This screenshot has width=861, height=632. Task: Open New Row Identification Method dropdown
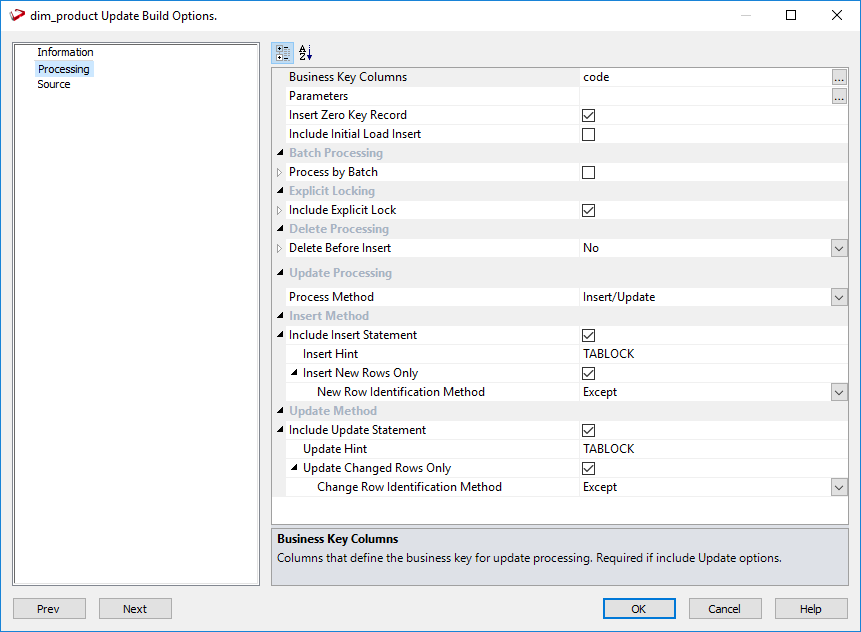[x=839, y=392]
